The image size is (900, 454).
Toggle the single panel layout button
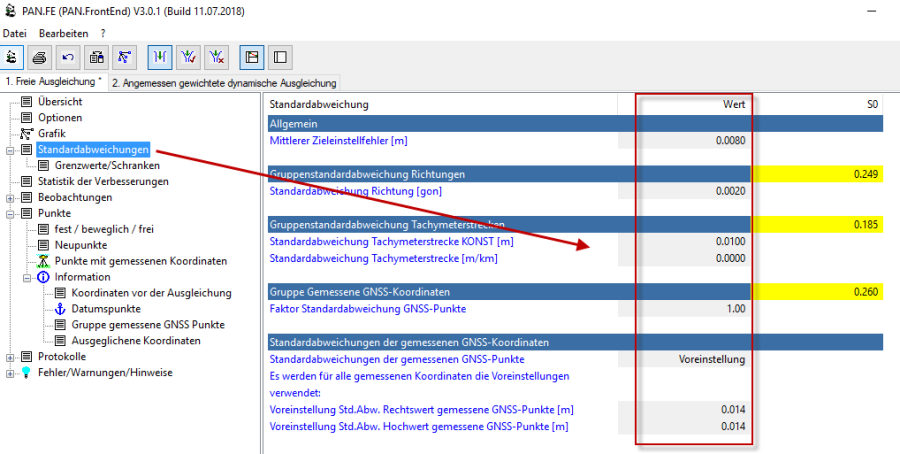pos(280,57)
